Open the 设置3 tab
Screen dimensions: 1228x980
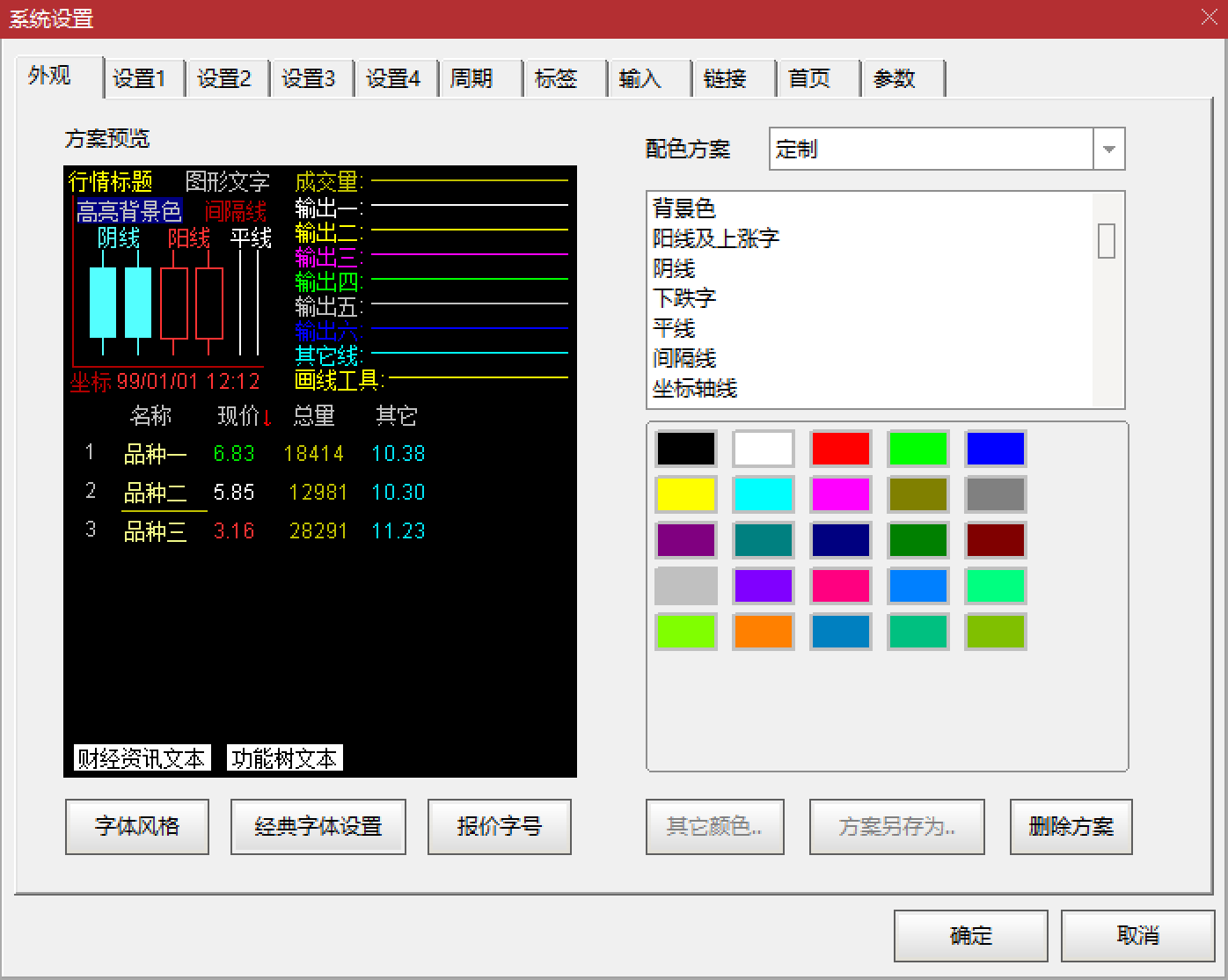[x=312, y=78]
